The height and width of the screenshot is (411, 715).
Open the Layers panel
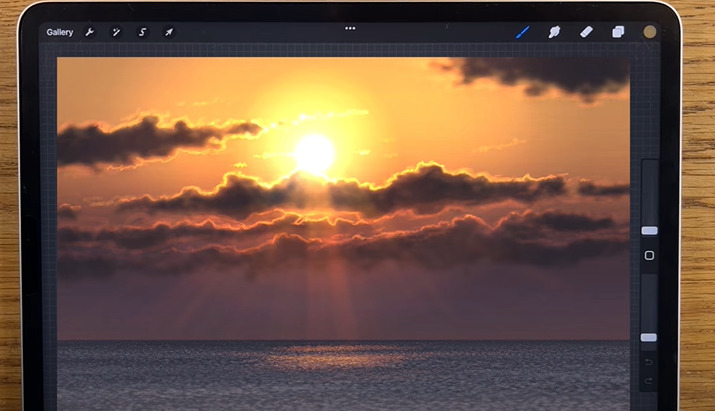(618, 32)
